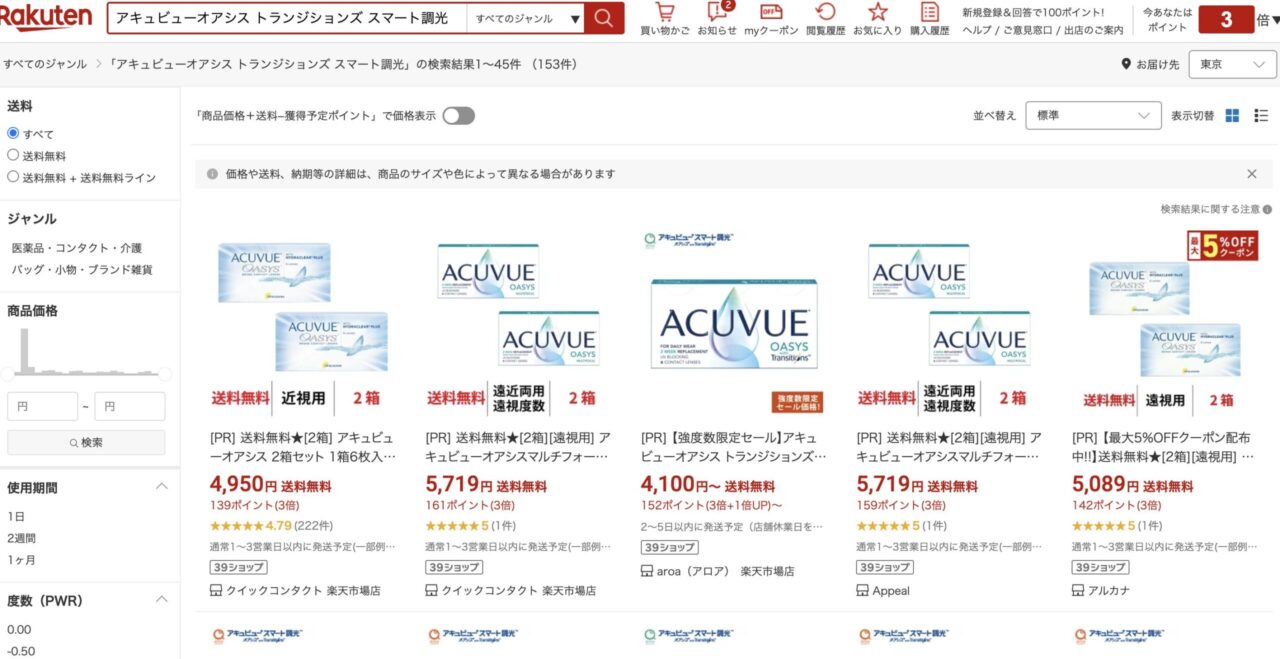Open purchase history (購入履歴) icon

coord(930,12)
